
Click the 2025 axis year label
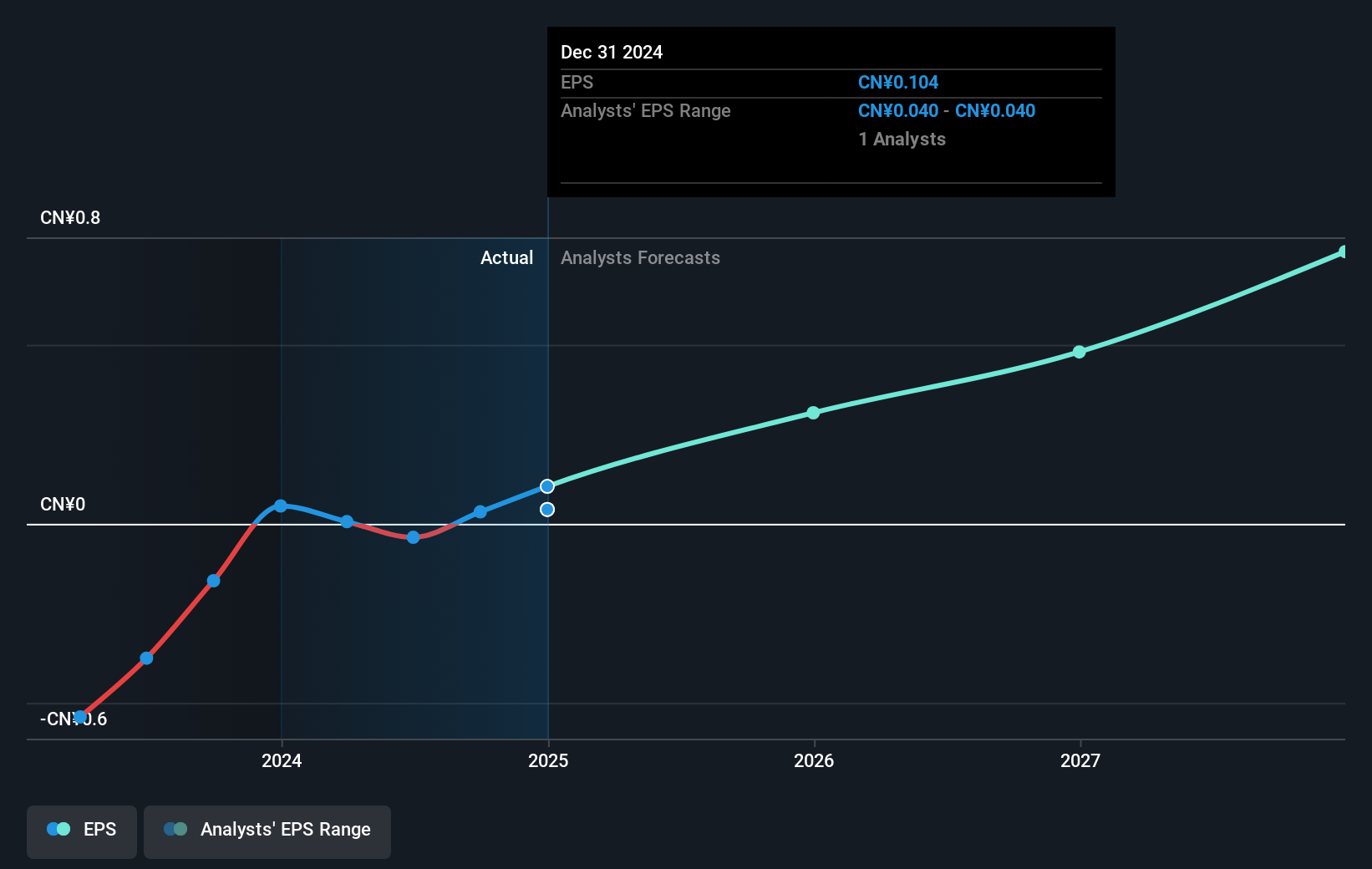click(548, 760)
